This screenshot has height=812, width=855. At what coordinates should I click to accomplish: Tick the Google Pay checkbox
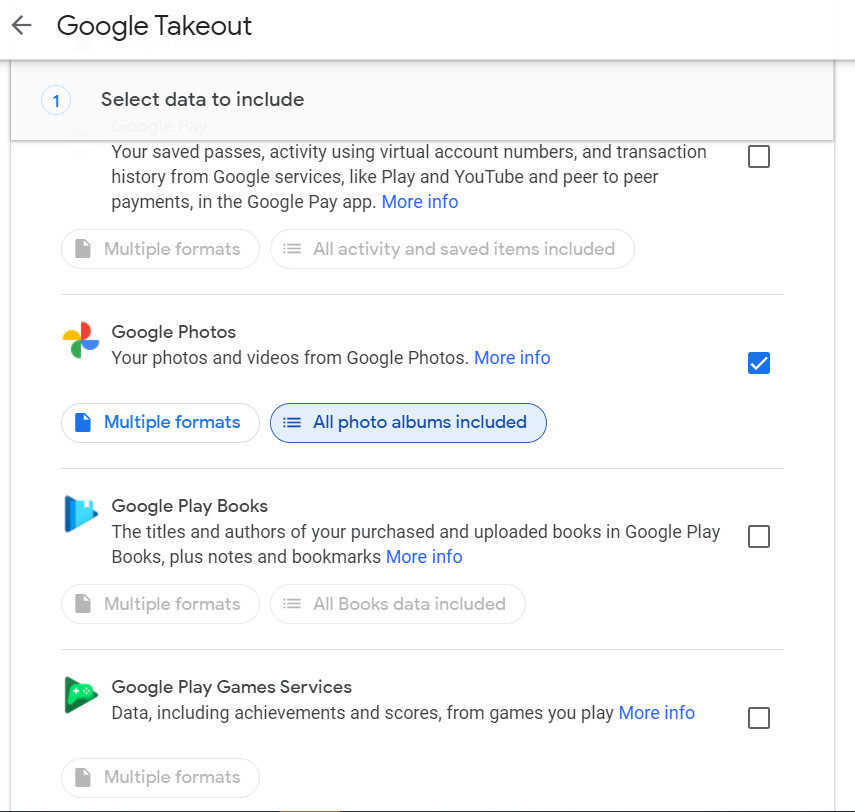[x=758, y=157]
